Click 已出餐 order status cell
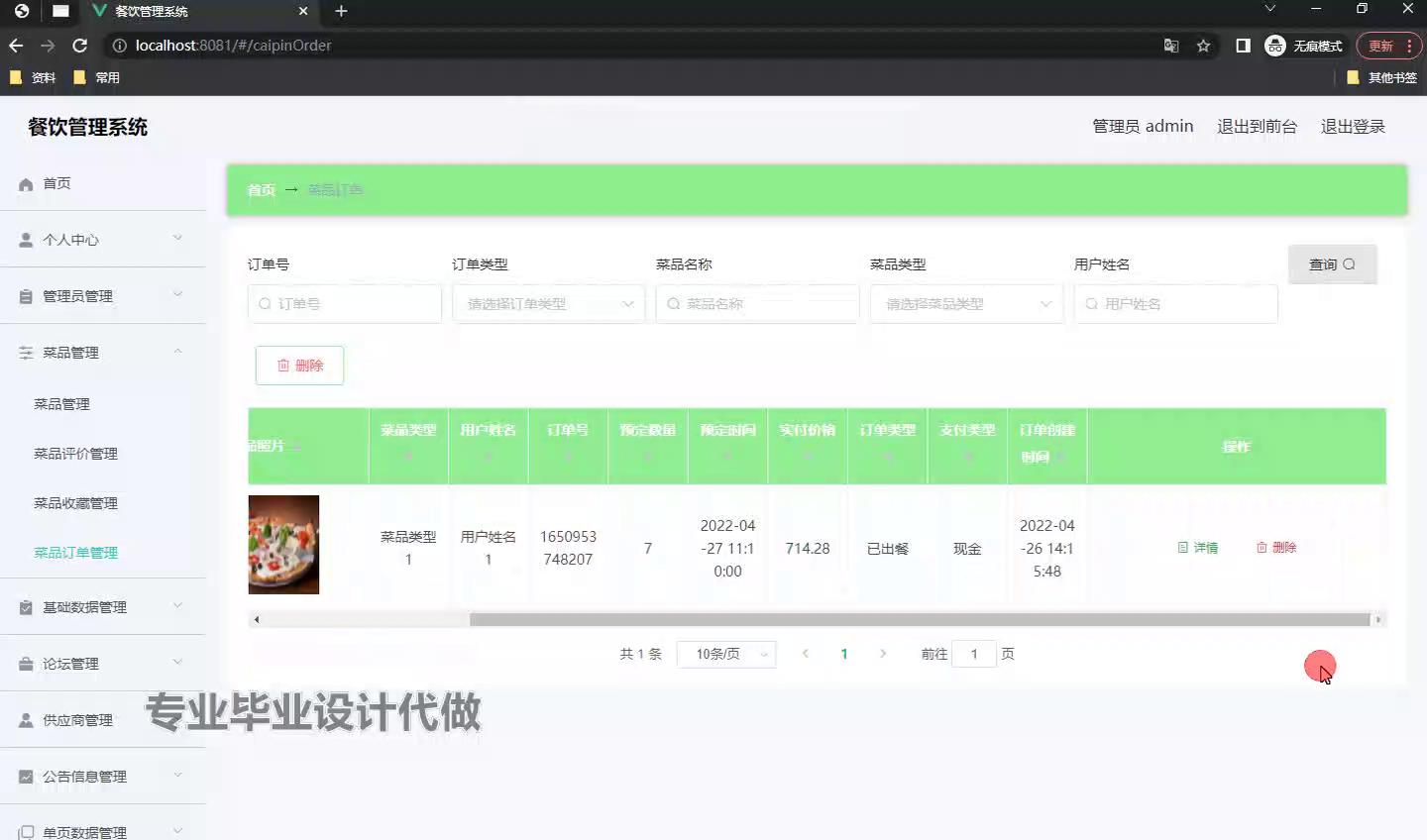The image size is (1427, 840). pyautogui.click(x=888, y=549)
